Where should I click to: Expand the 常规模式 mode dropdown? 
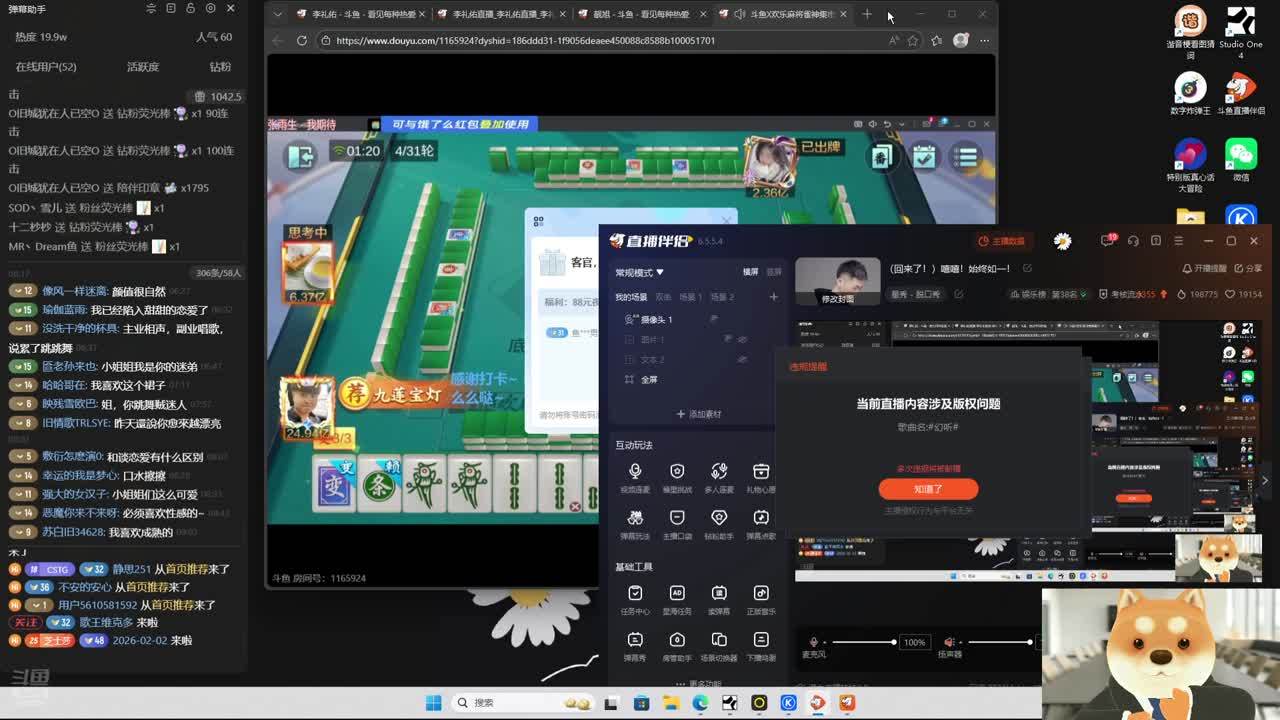point(639,272)
